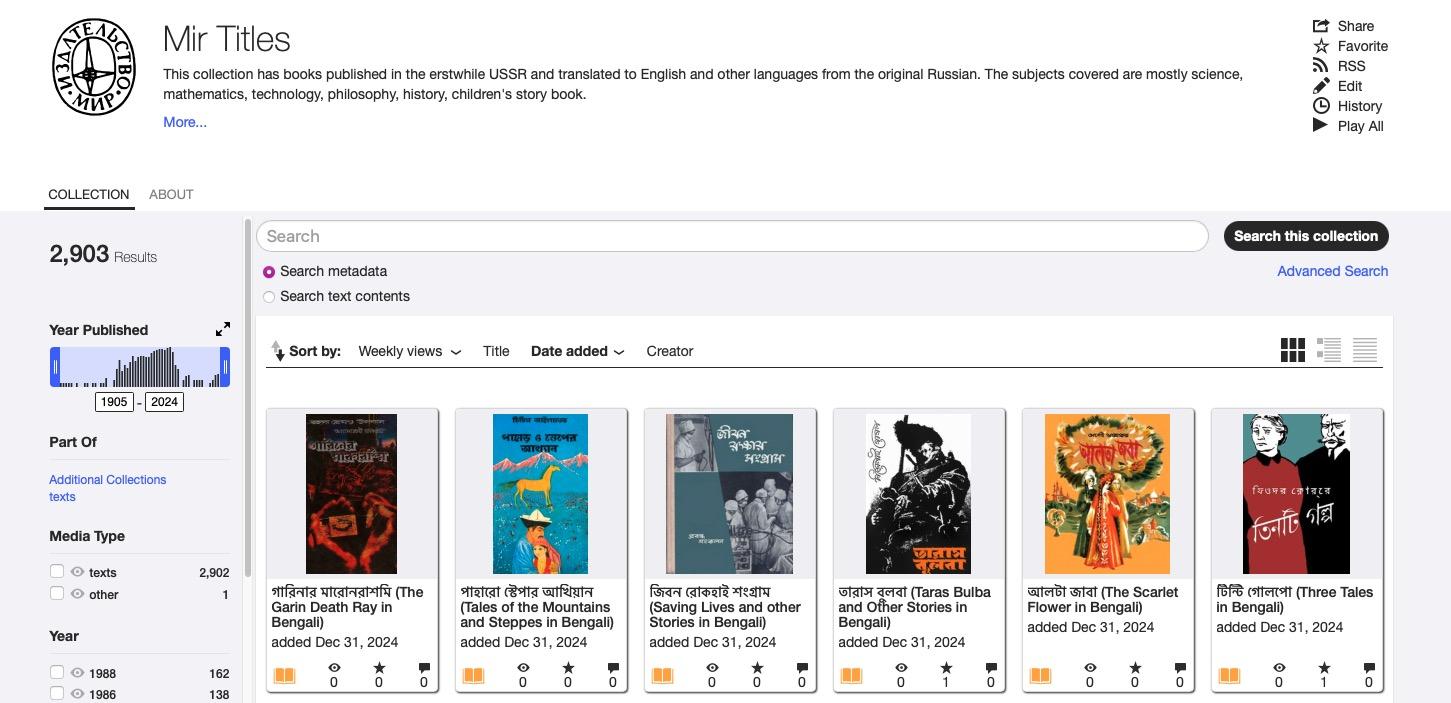This screenshot has width=1451, height=703.
Task: Click favorites star on Taras Bulba card
Action: 946,668
